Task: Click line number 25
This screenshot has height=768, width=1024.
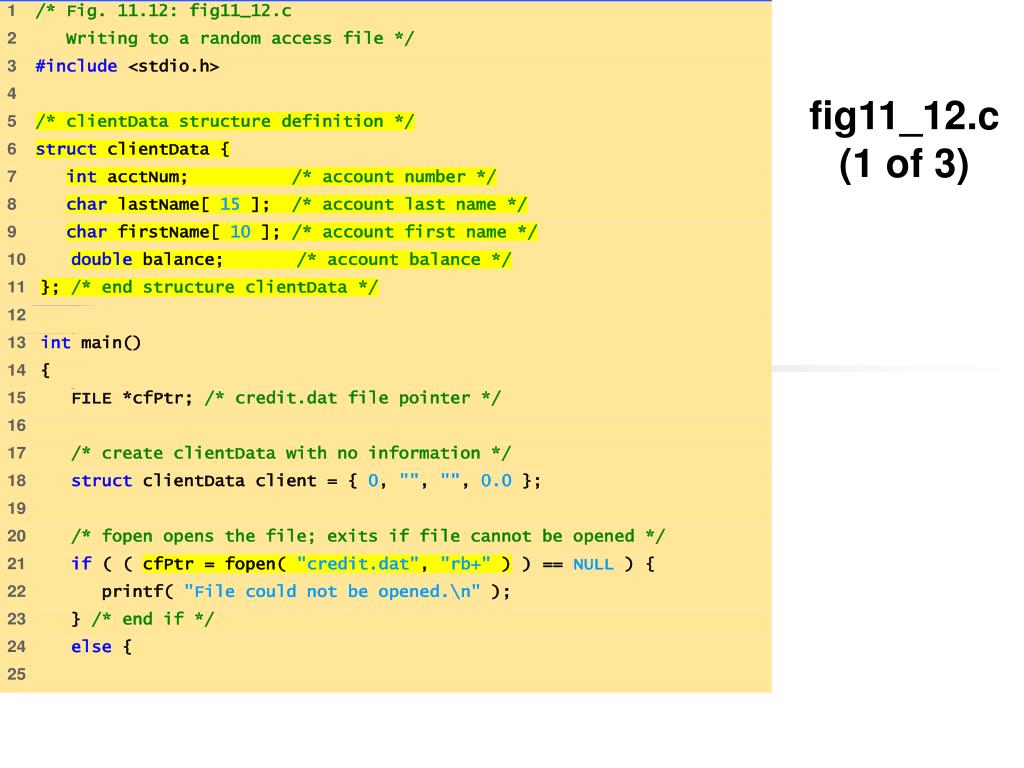Action: click(x=16, y=675)
